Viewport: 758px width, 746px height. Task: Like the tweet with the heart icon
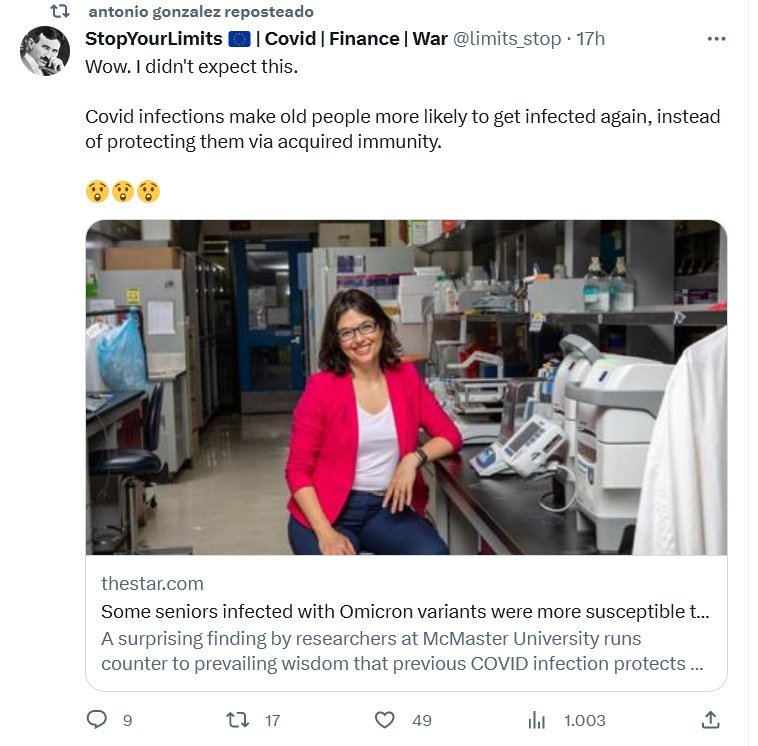[385, 719]
